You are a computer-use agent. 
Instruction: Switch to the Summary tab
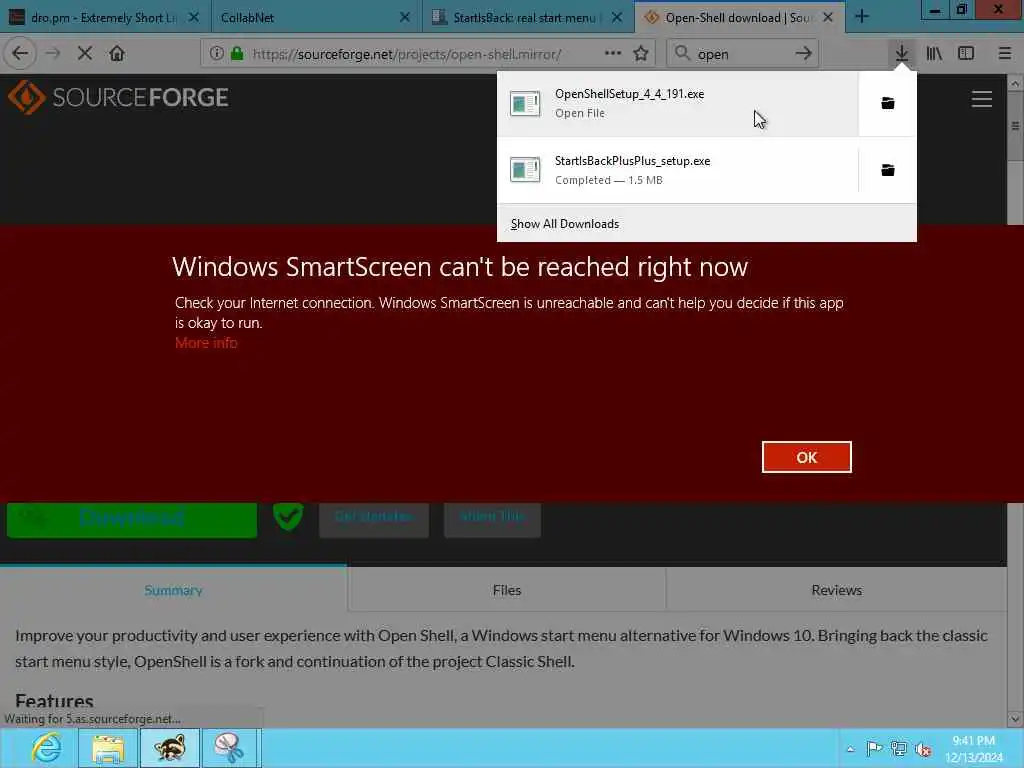coord(173,590)
